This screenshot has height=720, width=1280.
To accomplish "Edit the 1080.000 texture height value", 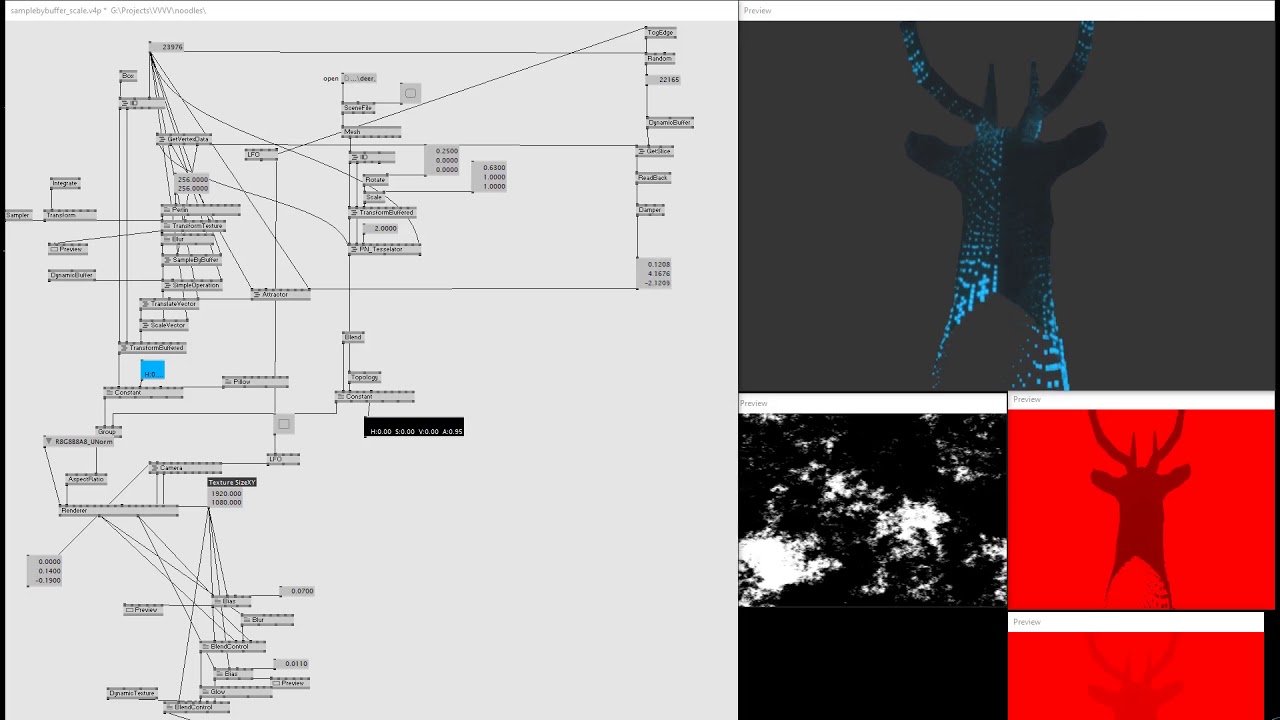I will tap(226, 503).
